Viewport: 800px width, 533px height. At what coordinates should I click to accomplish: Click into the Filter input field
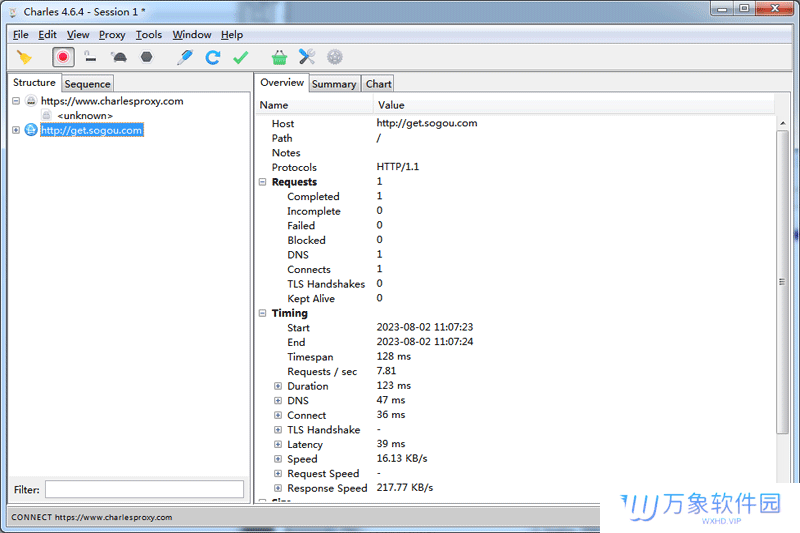tap(144, 489)
